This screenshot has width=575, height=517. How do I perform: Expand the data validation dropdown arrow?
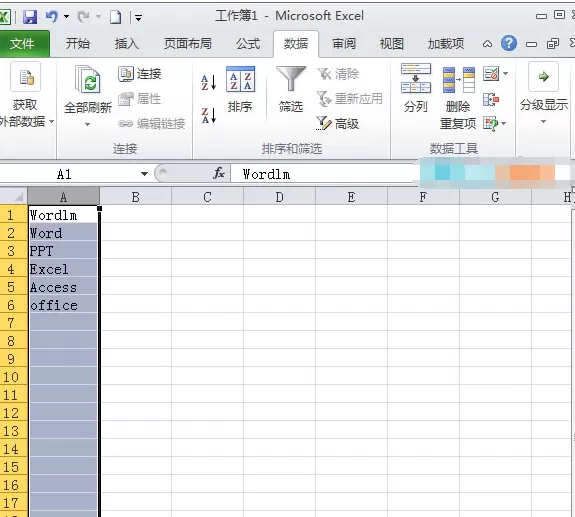point(506,74)
